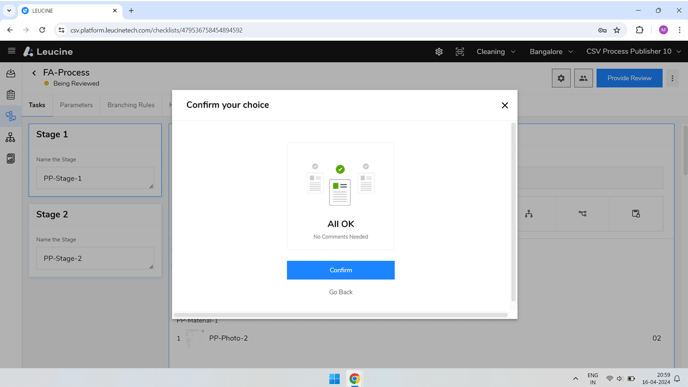
Task: Select the All OK option card
Action: pos(340,196)
